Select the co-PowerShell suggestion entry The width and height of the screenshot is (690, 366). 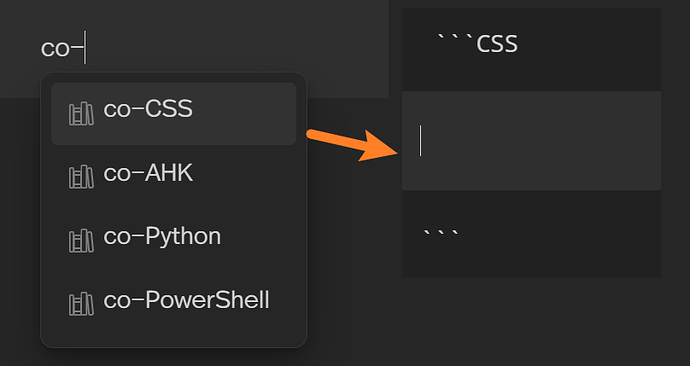174,304
